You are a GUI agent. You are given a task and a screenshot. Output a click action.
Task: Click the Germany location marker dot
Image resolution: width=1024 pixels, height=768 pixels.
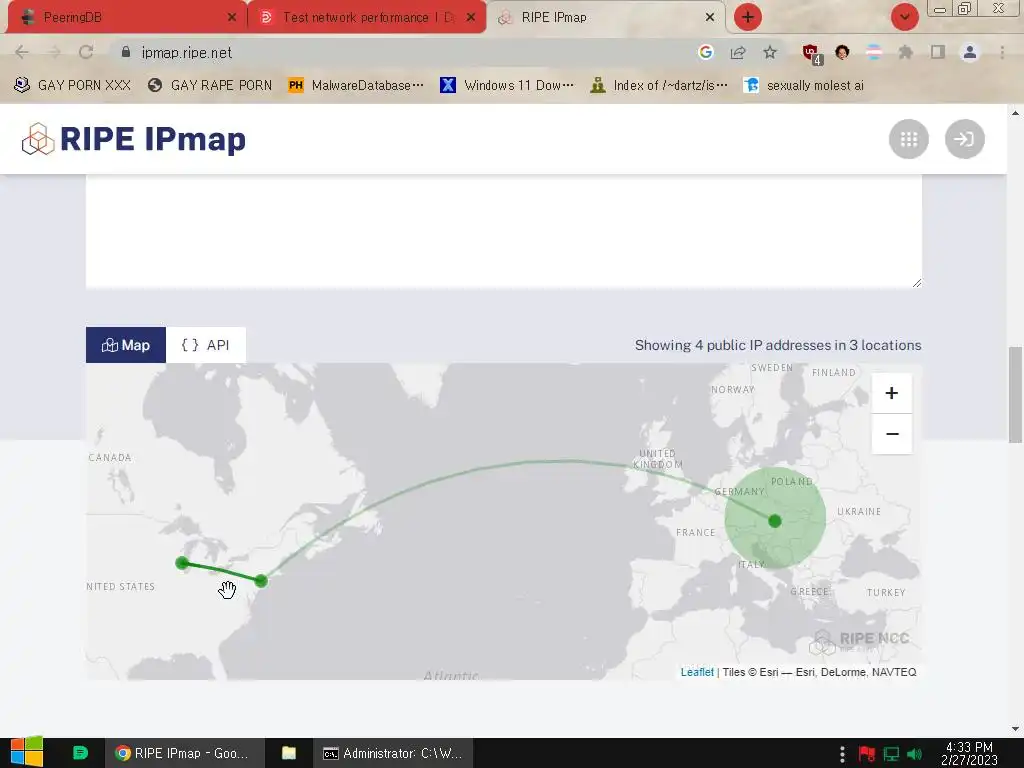click(775, 521)
